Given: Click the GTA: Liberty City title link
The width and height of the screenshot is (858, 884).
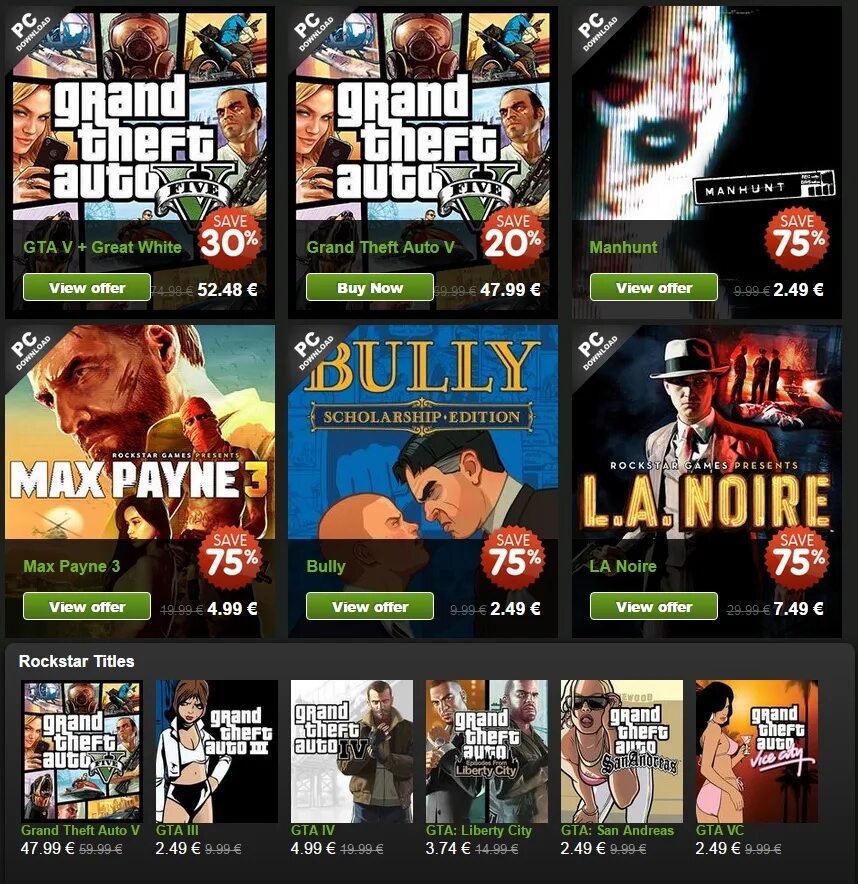Looking at the screenshot, I should pos(479,830).
